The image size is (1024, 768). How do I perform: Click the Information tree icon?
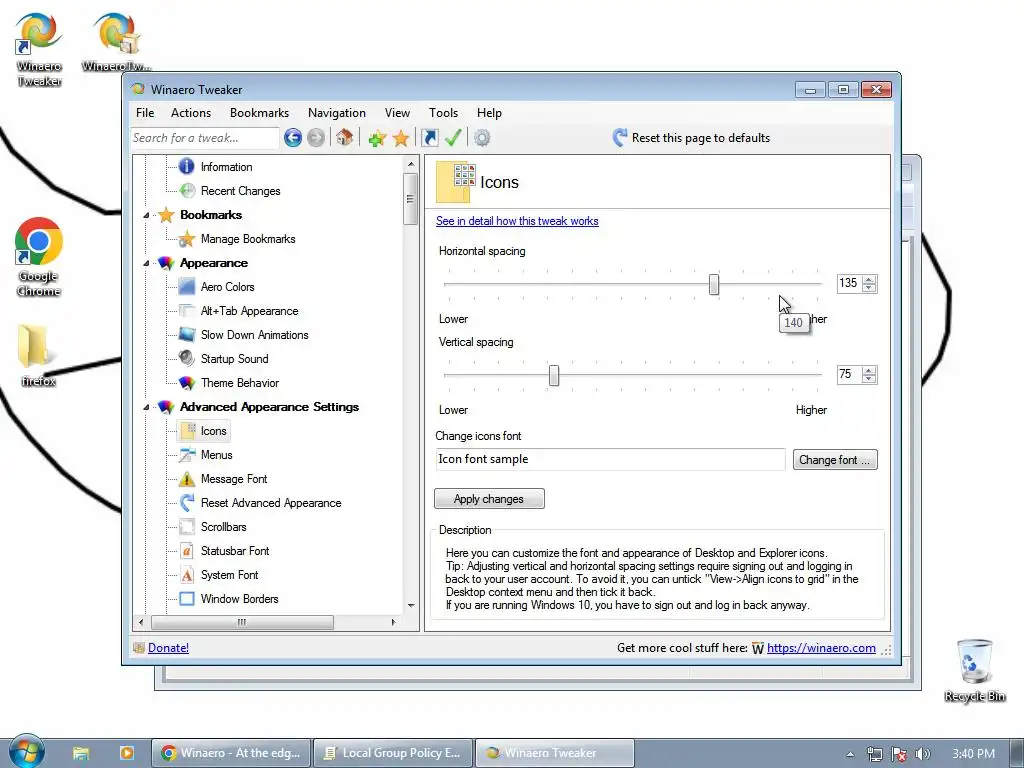tap(187, 167)
